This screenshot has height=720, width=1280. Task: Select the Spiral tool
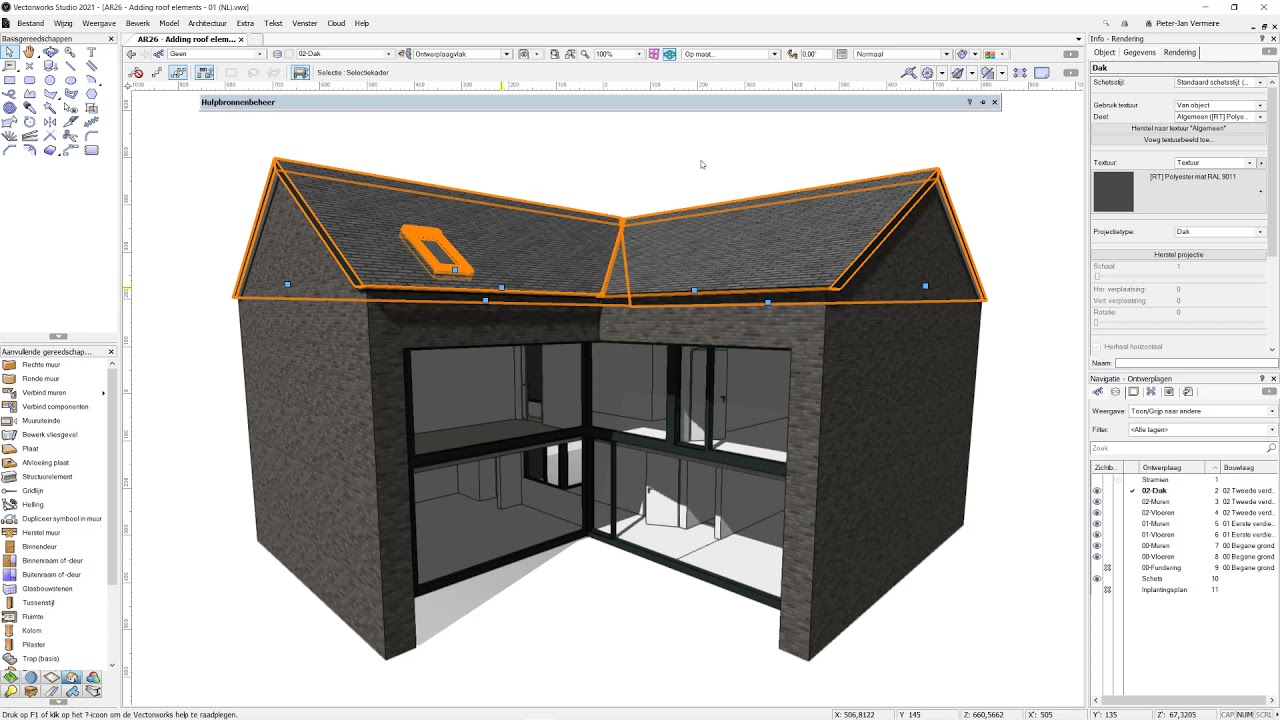[x=9, y=108]
